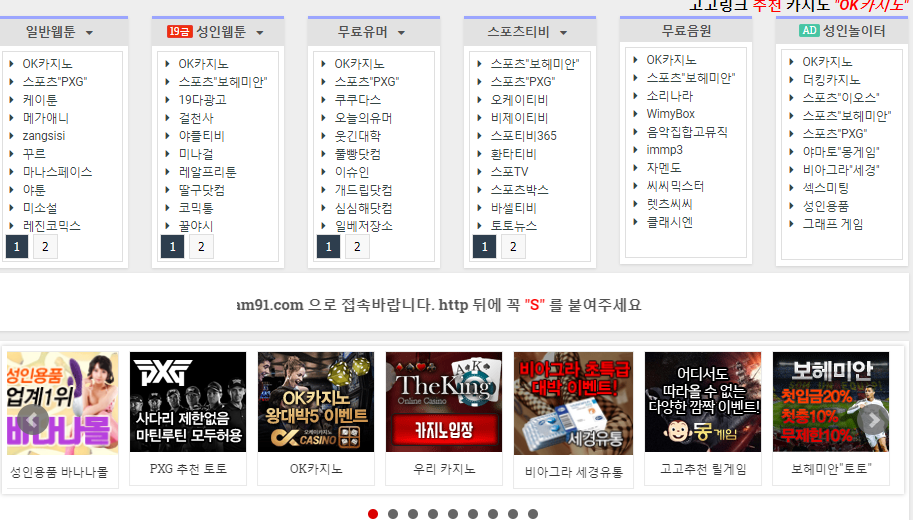The width and height of the screenshot is (913, 520).
Task: Open 쿠쿠다스 link
Action: [358, 100]
